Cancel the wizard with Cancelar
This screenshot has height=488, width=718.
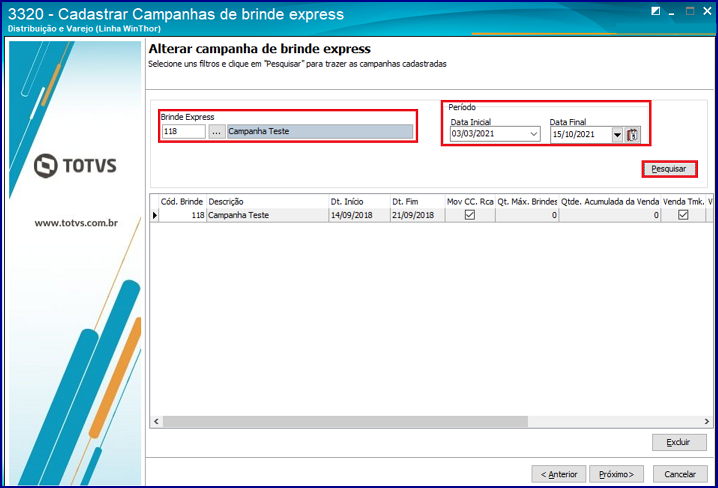(680, 474)
